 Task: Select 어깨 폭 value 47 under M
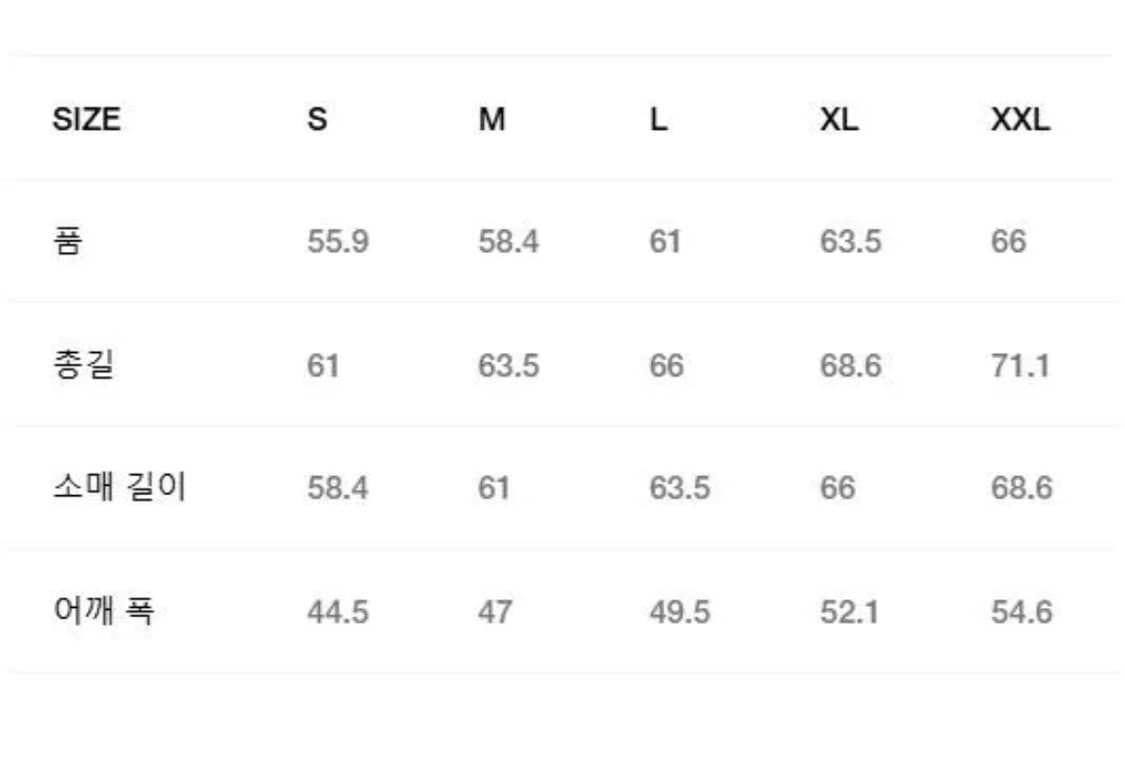coord(494,611)
